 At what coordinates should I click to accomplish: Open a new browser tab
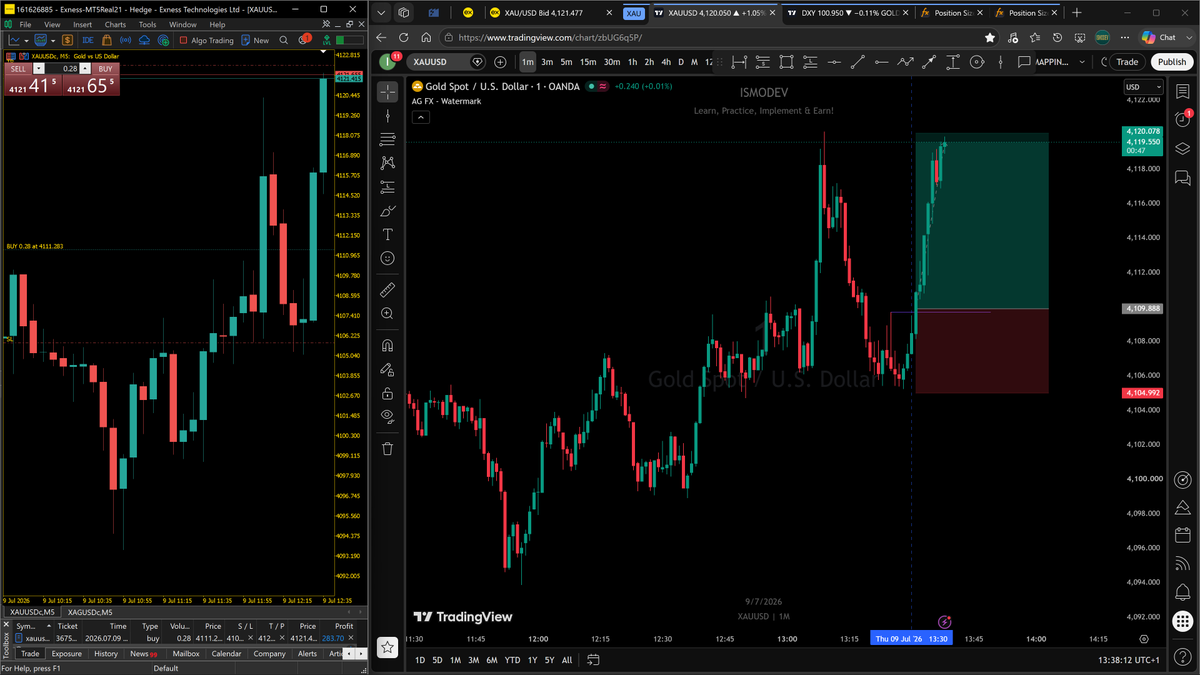pos(1076,13)
